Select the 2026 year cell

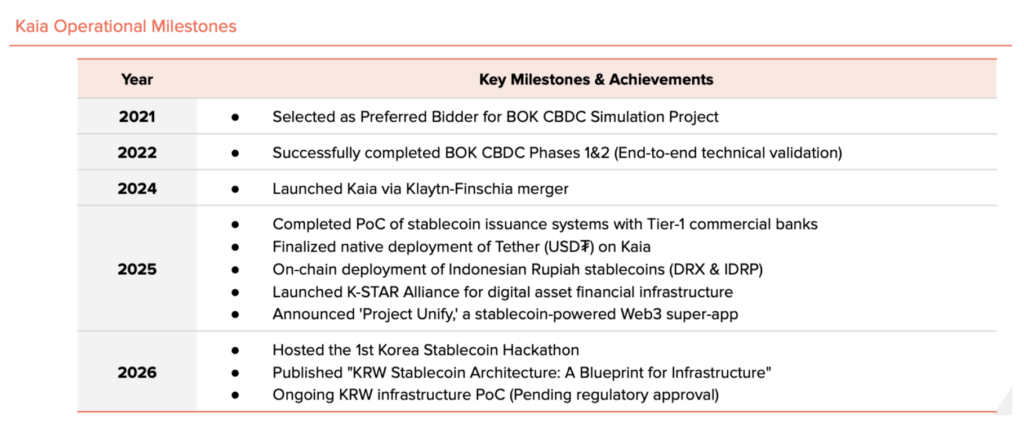coord(137,372)
